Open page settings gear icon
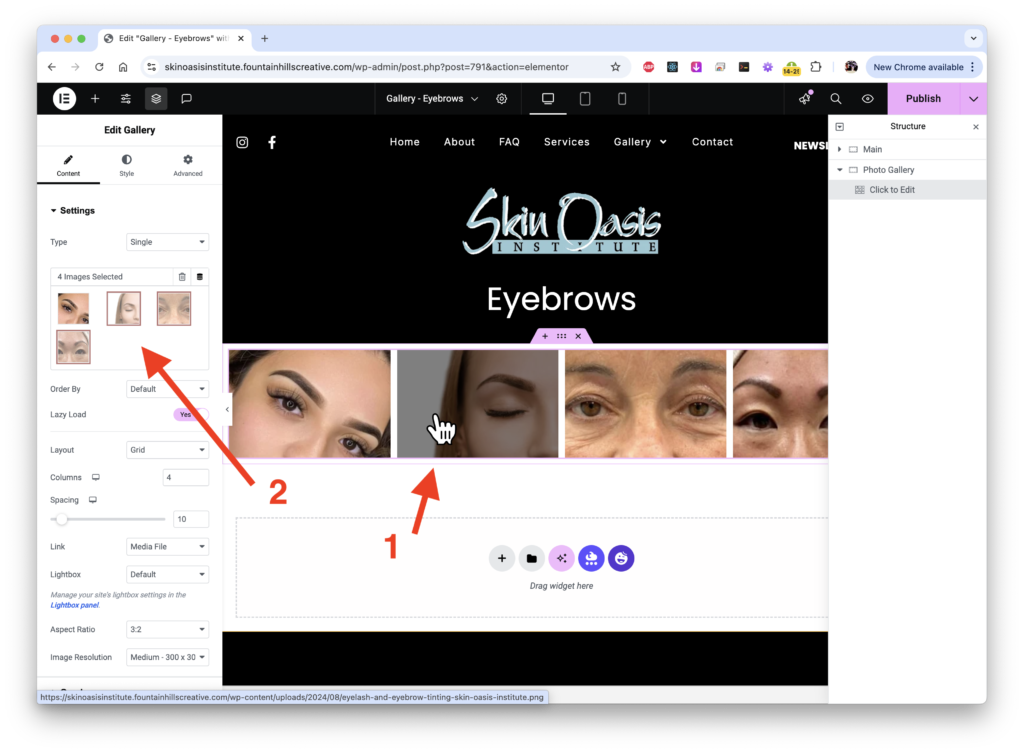 click(502, 98)
